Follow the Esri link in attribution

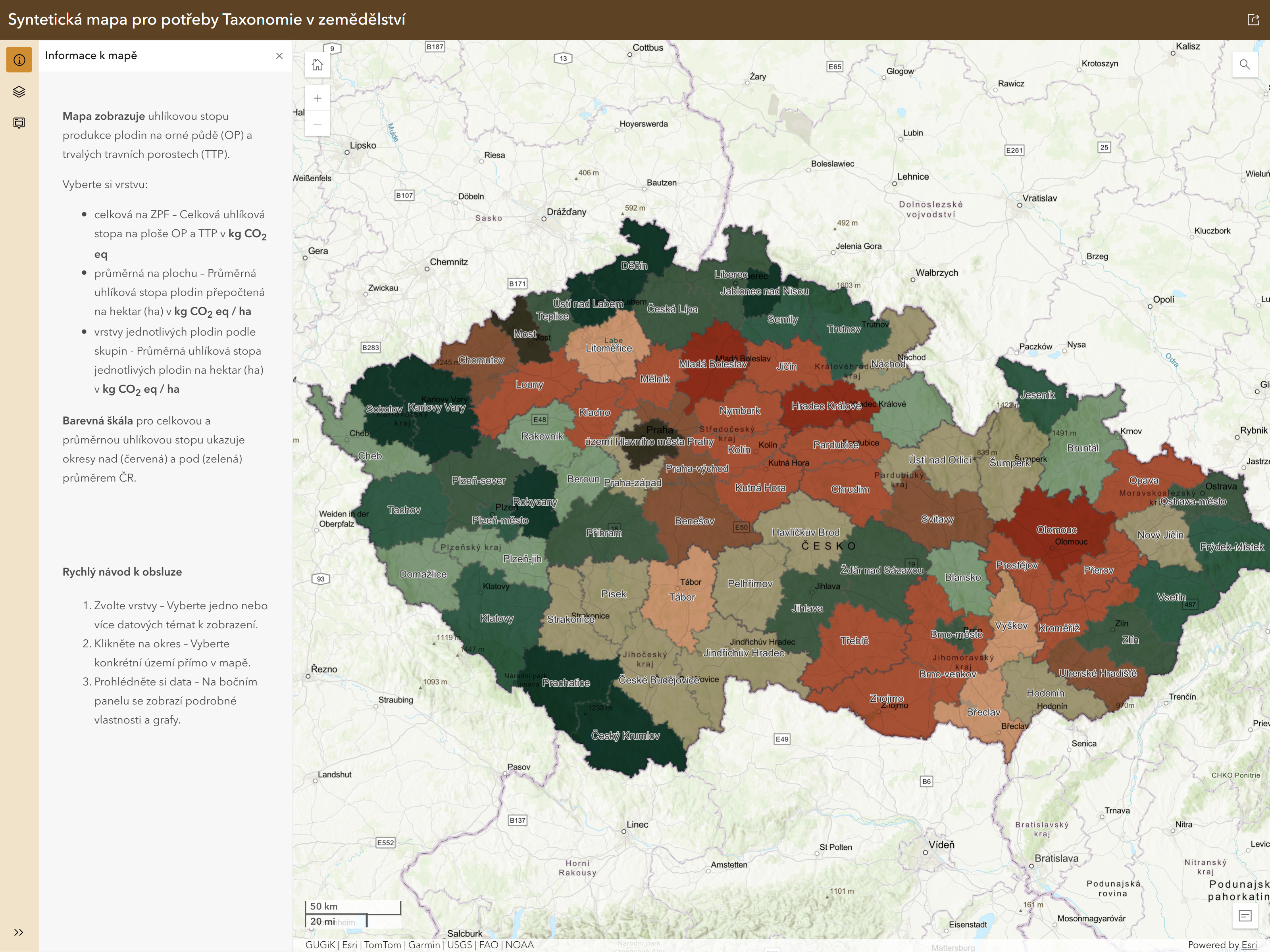pos(1249,944)
